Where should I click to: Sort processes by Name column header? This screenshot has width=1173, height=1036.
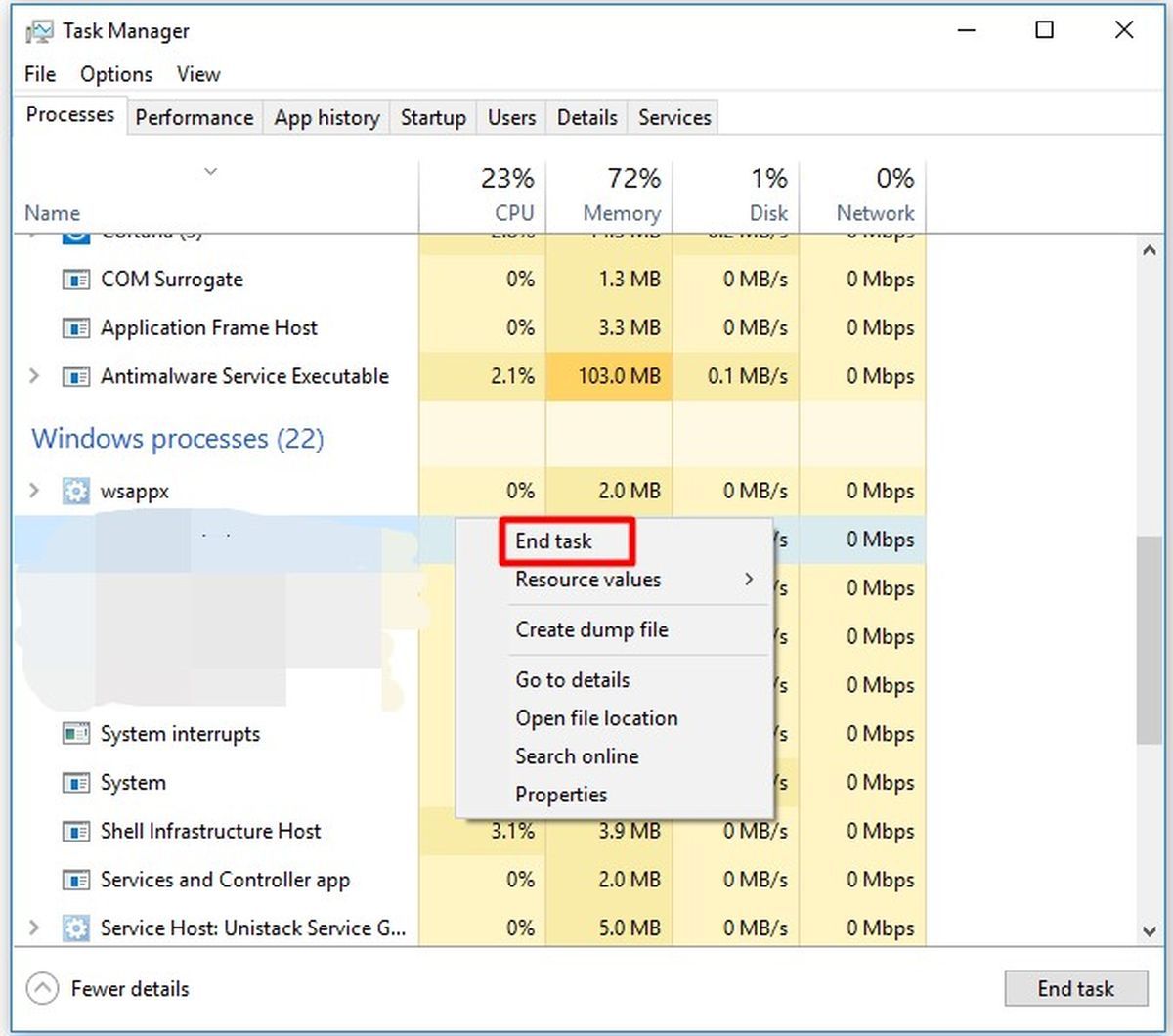(216, 196)
